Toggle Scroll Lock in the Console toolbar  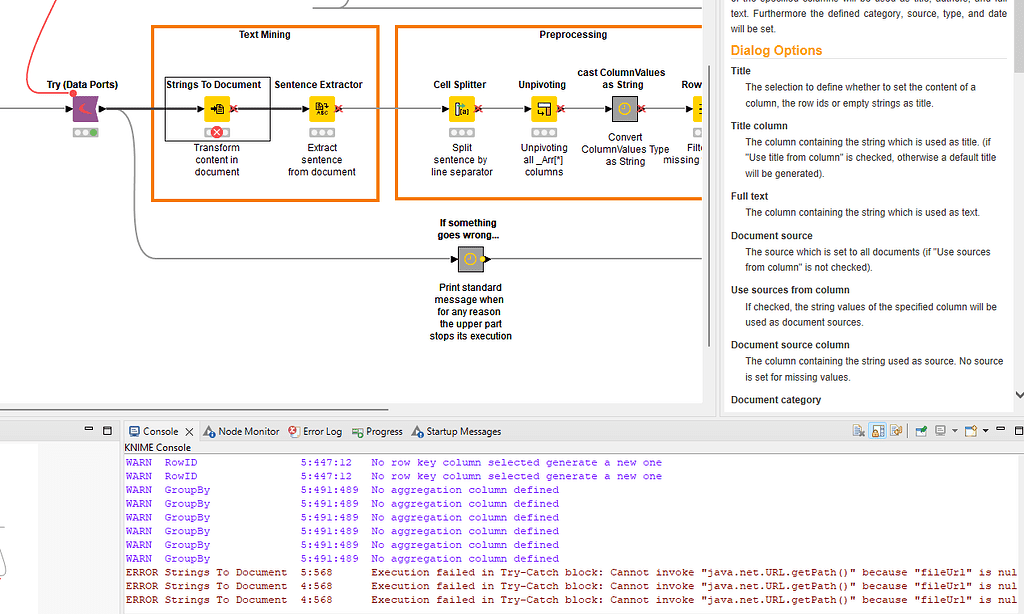pos(877,429)
